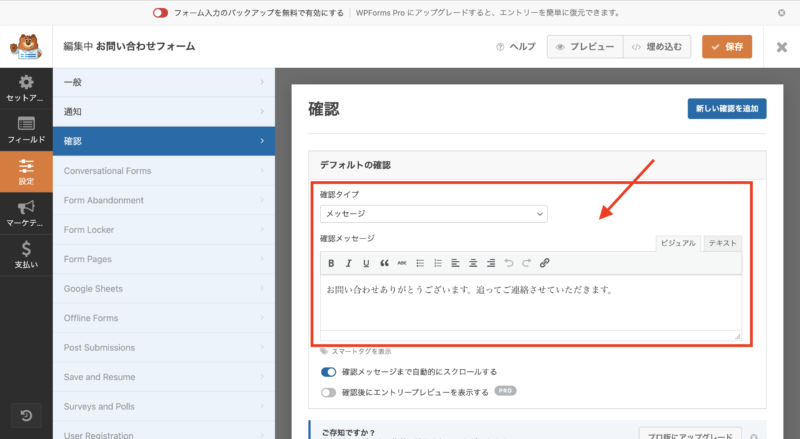
Task: Toggle auto-scroll to the confirmation message
Action: pos(329,372)
